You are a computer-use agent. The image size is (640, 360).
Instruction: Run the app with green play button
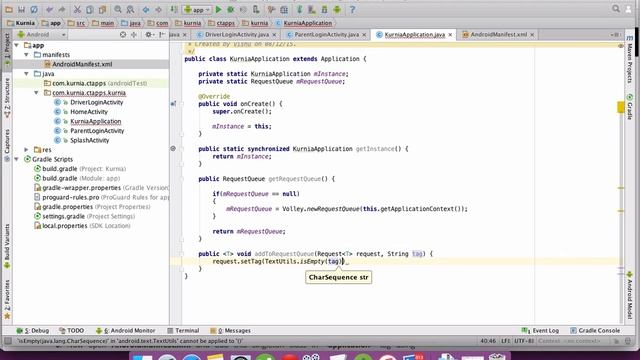tap(218, 9)
